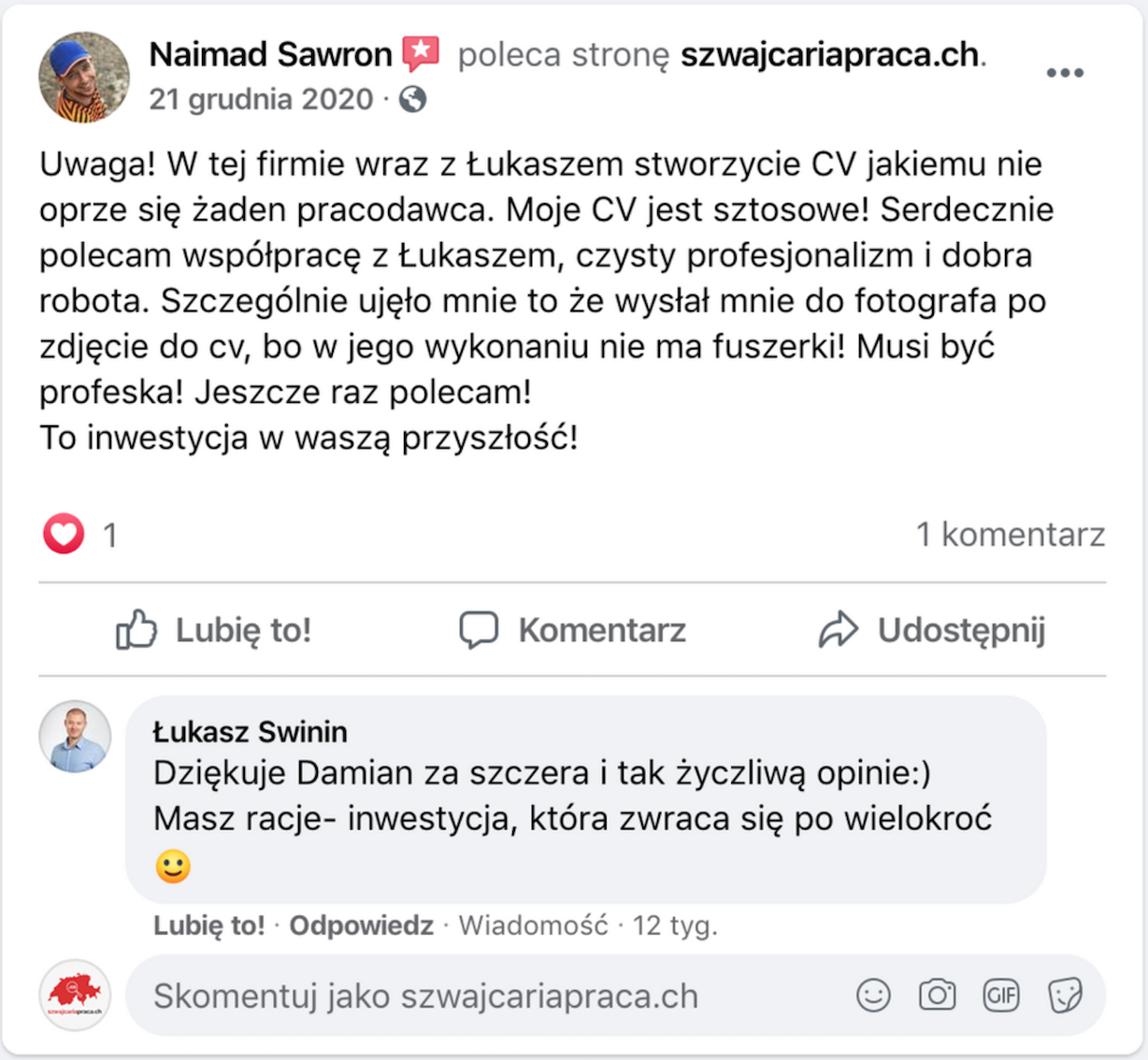Image resolution: width=1148 pixels, height=1060 pixels.
Task: Open the three-dot post options menu
Action: 1064,73
